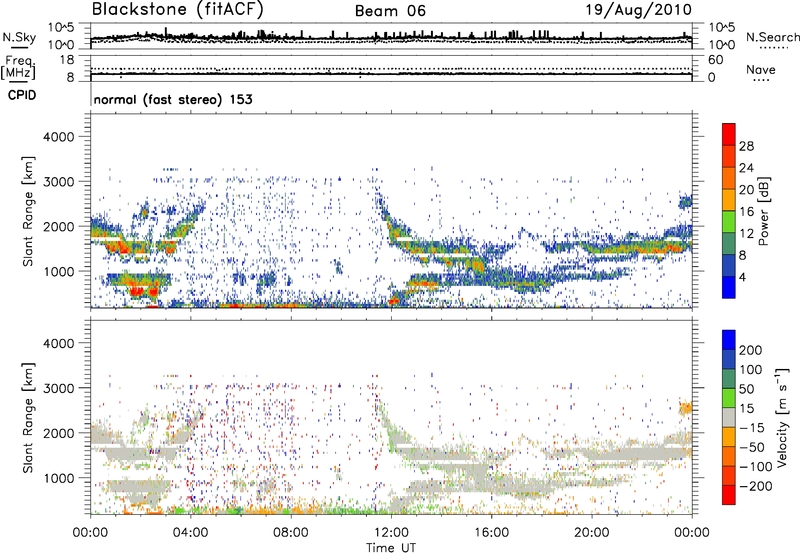Click the '4' tick on the power scale

click(743, 277)
